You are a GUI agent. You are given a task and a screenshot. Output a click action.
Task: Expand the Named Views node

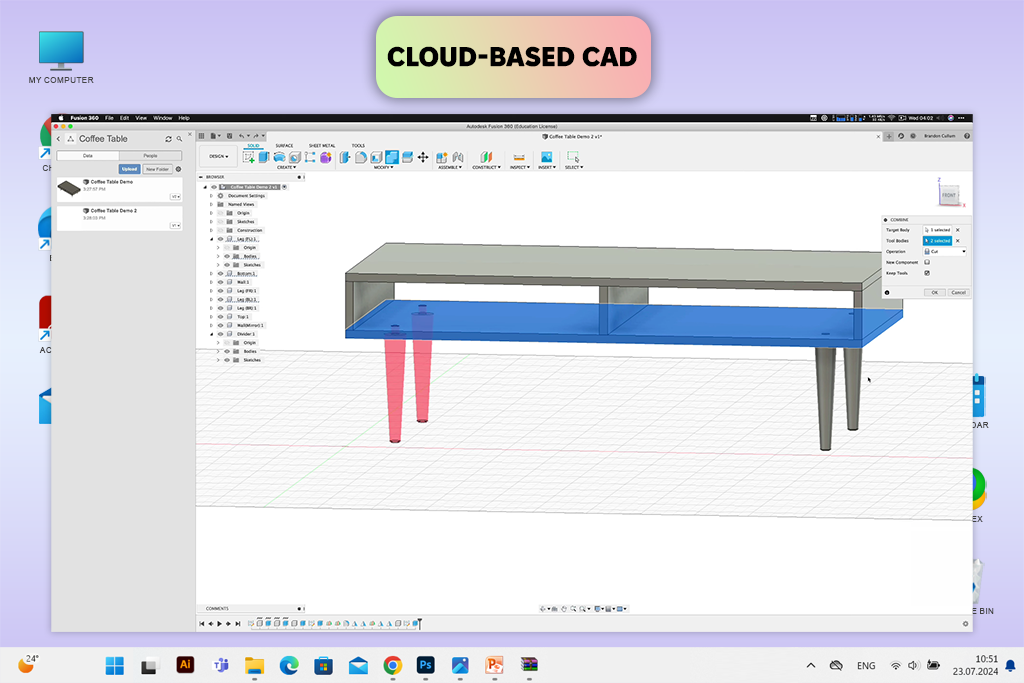[212, 204]
